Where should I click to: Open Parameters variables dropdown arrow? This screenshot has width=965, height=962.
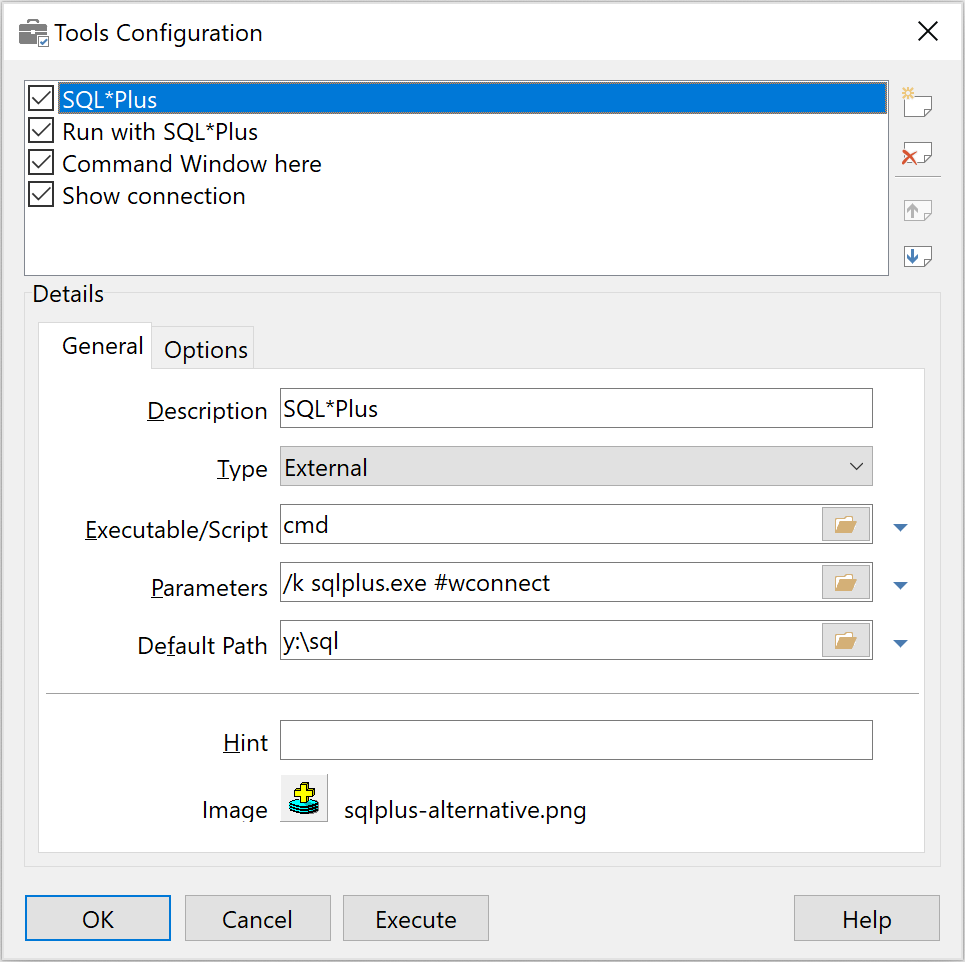pyautogui.click(x=900, y=585)
